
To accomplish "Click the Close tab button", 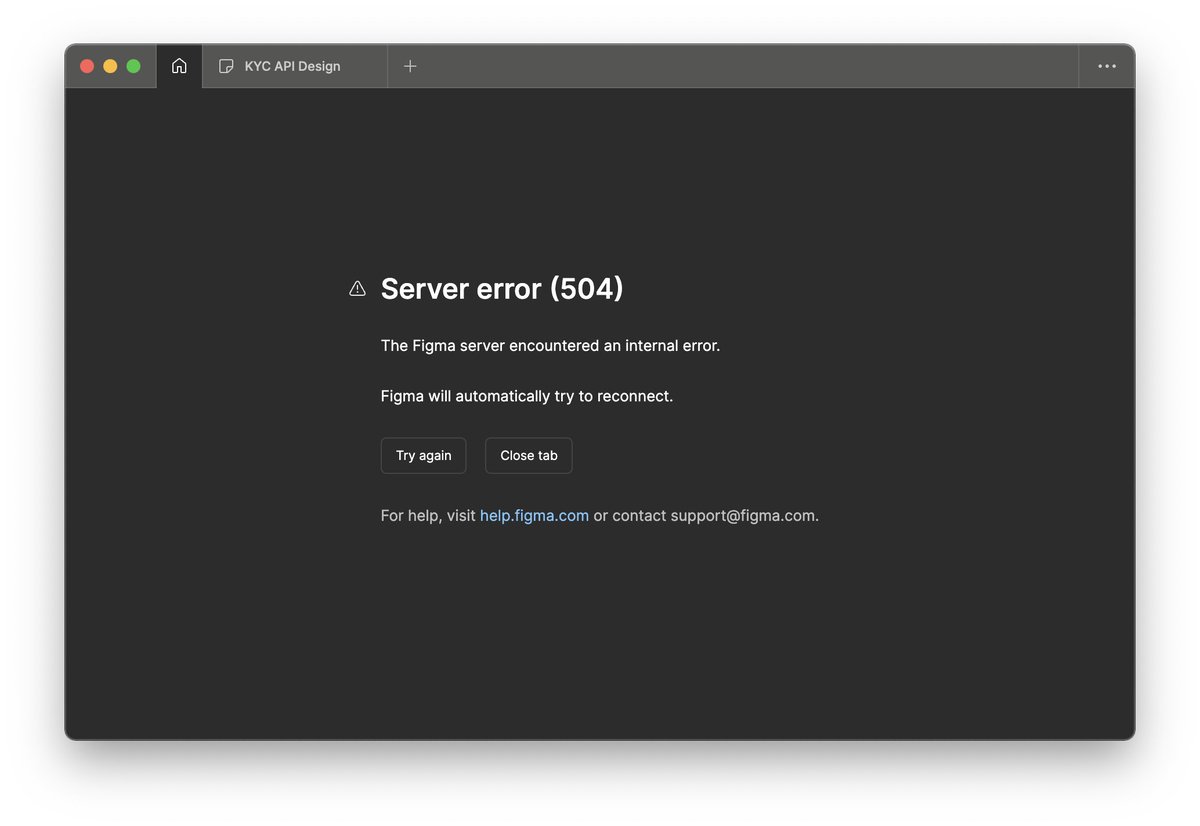I will pos(529,455).
